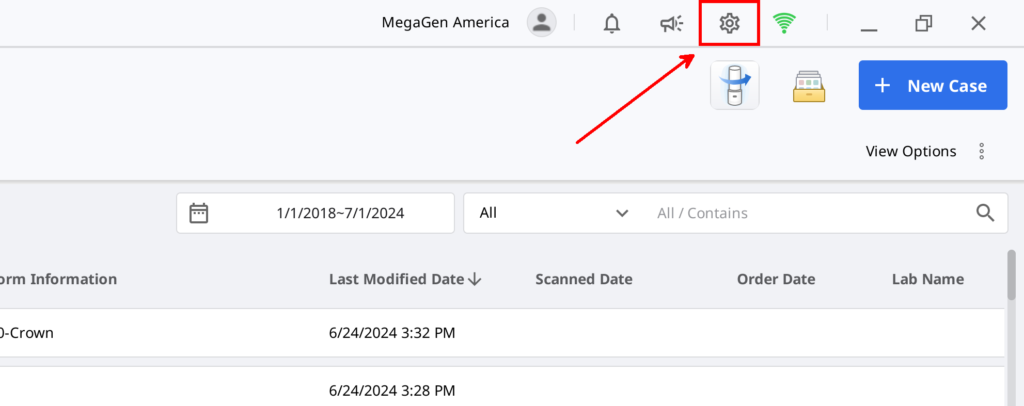Image resolution: width=1024 pixels, height=406 pixels.
Task: Open calendar icon in date range field
Action: [199, 213]
